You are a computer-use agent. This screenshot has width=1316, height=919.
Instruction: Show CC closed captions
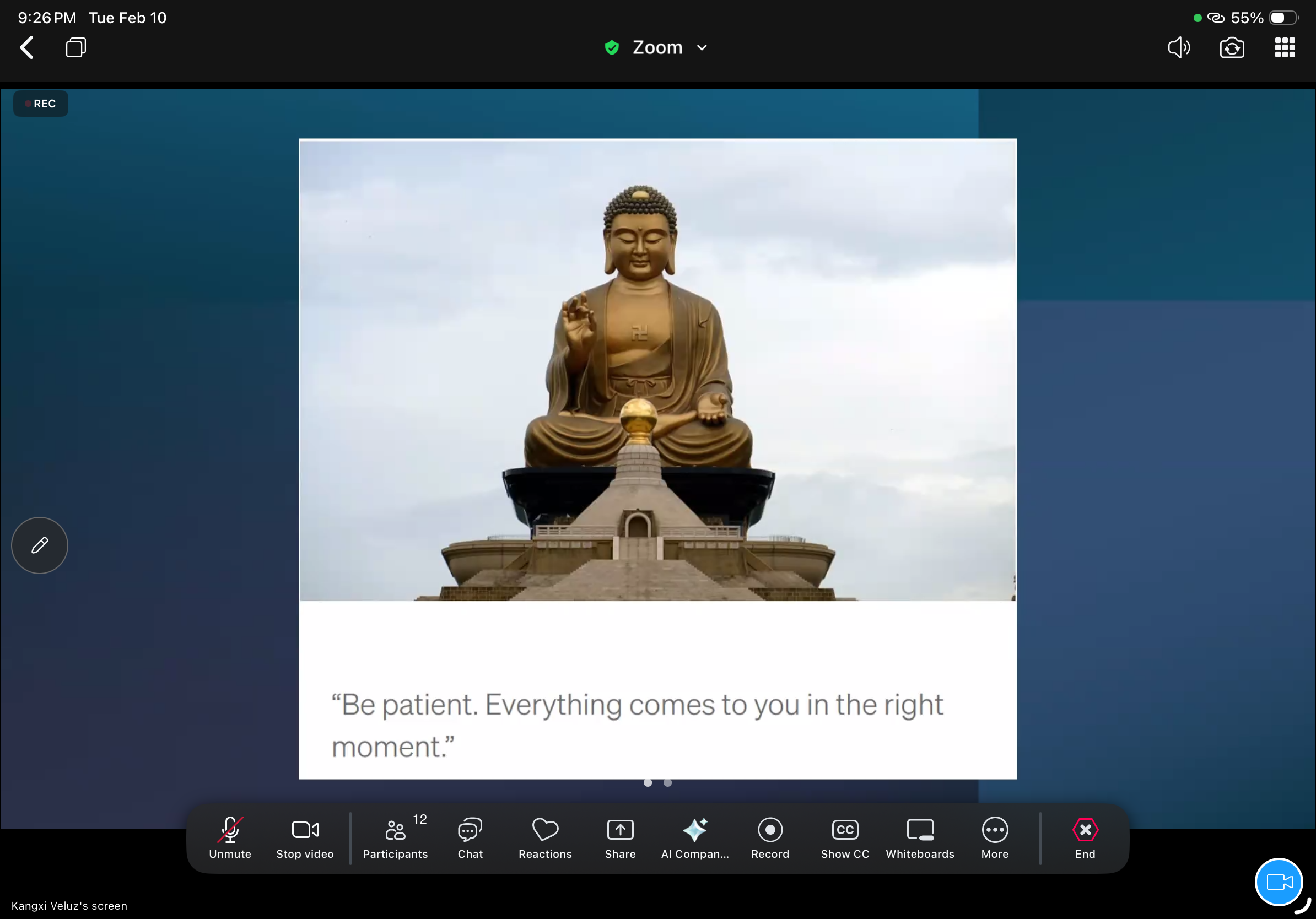845,837
